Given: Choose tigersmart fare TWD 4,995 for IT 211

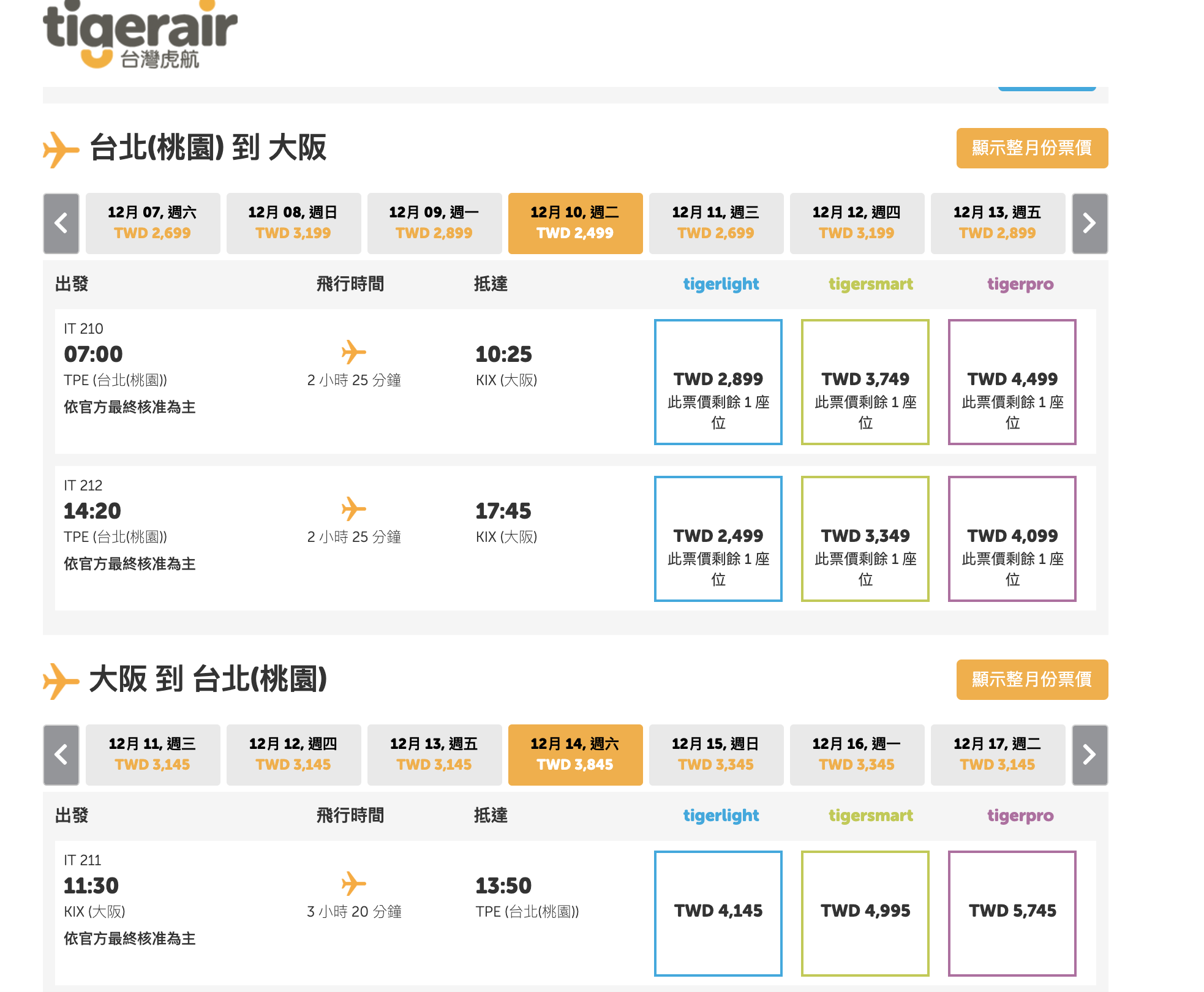Looking at the screenshot, I should point(865,914).
